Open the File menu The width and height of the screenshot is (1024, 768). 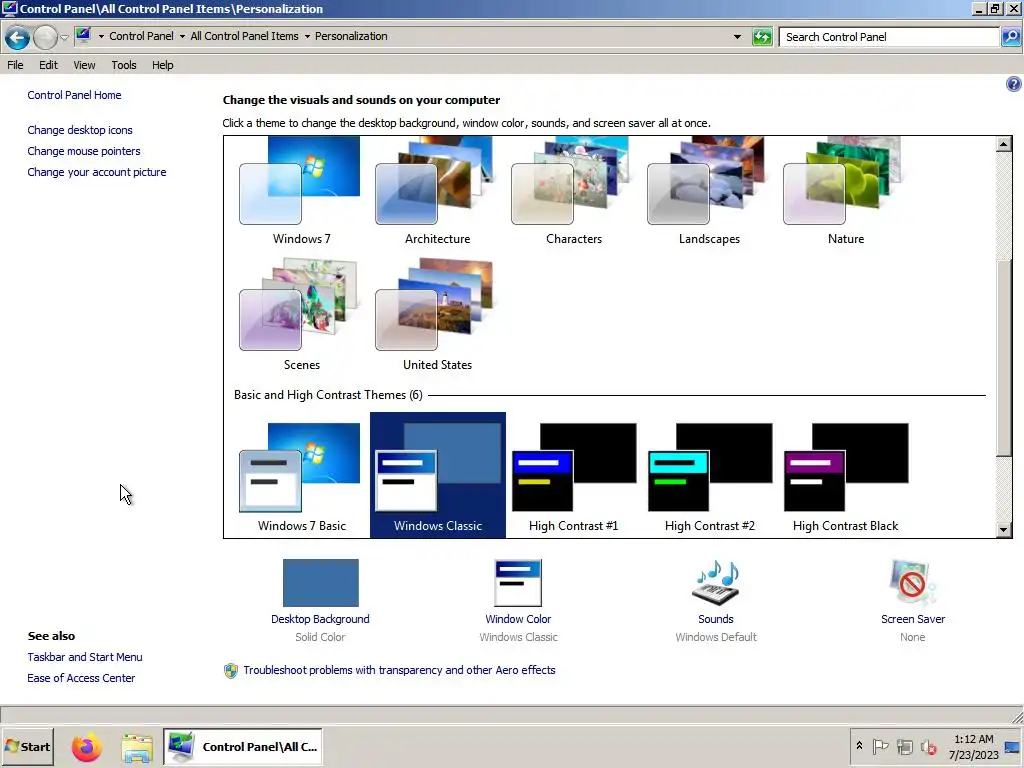[x=15, y=65]
